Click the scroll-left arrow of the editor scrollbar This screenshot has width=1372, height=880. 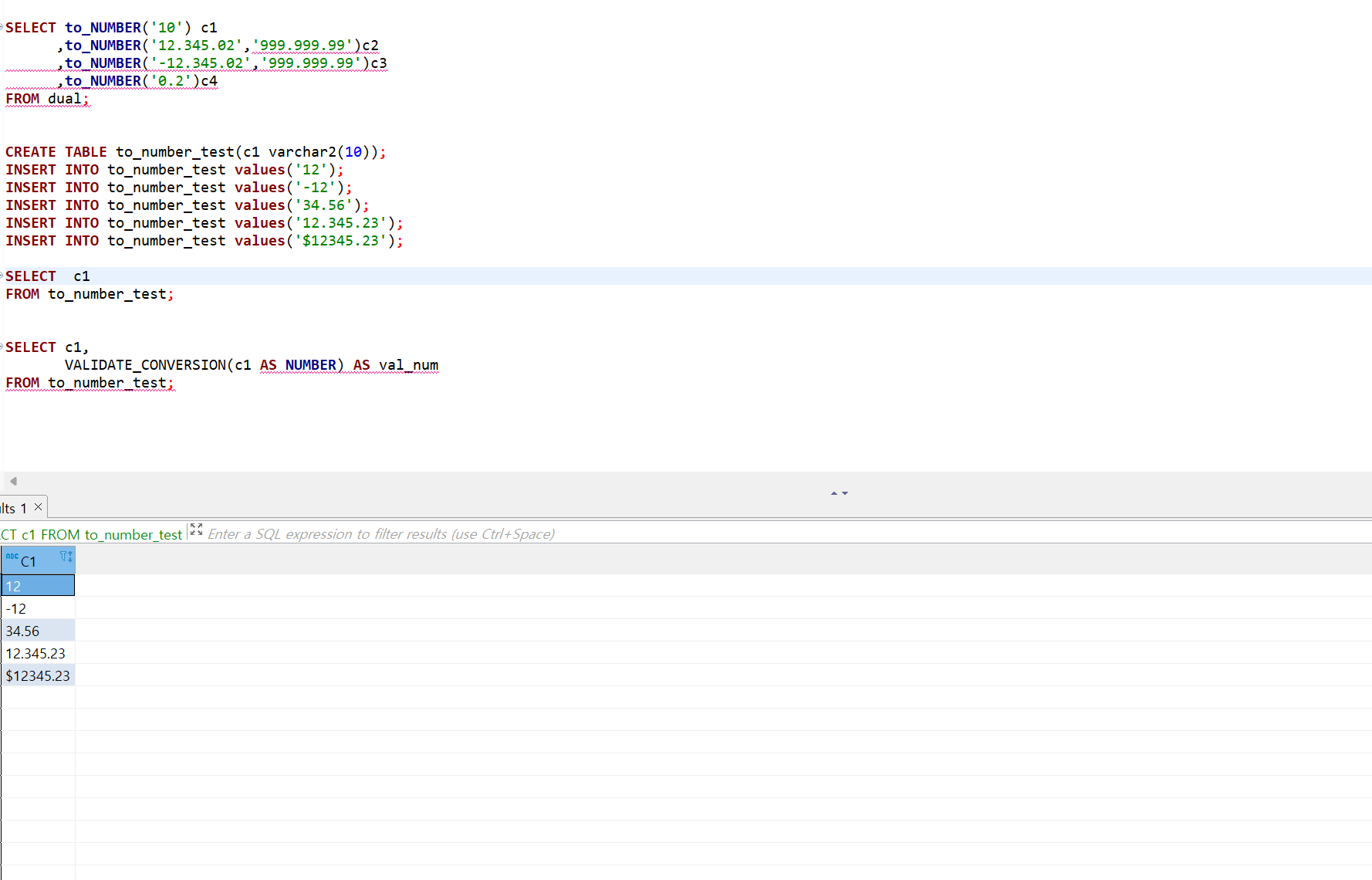point(13,481)
